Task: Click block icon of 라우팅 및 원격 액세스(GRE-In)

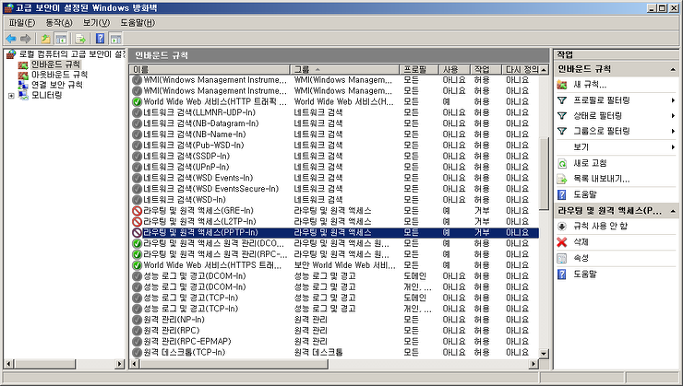Action: 137,211
